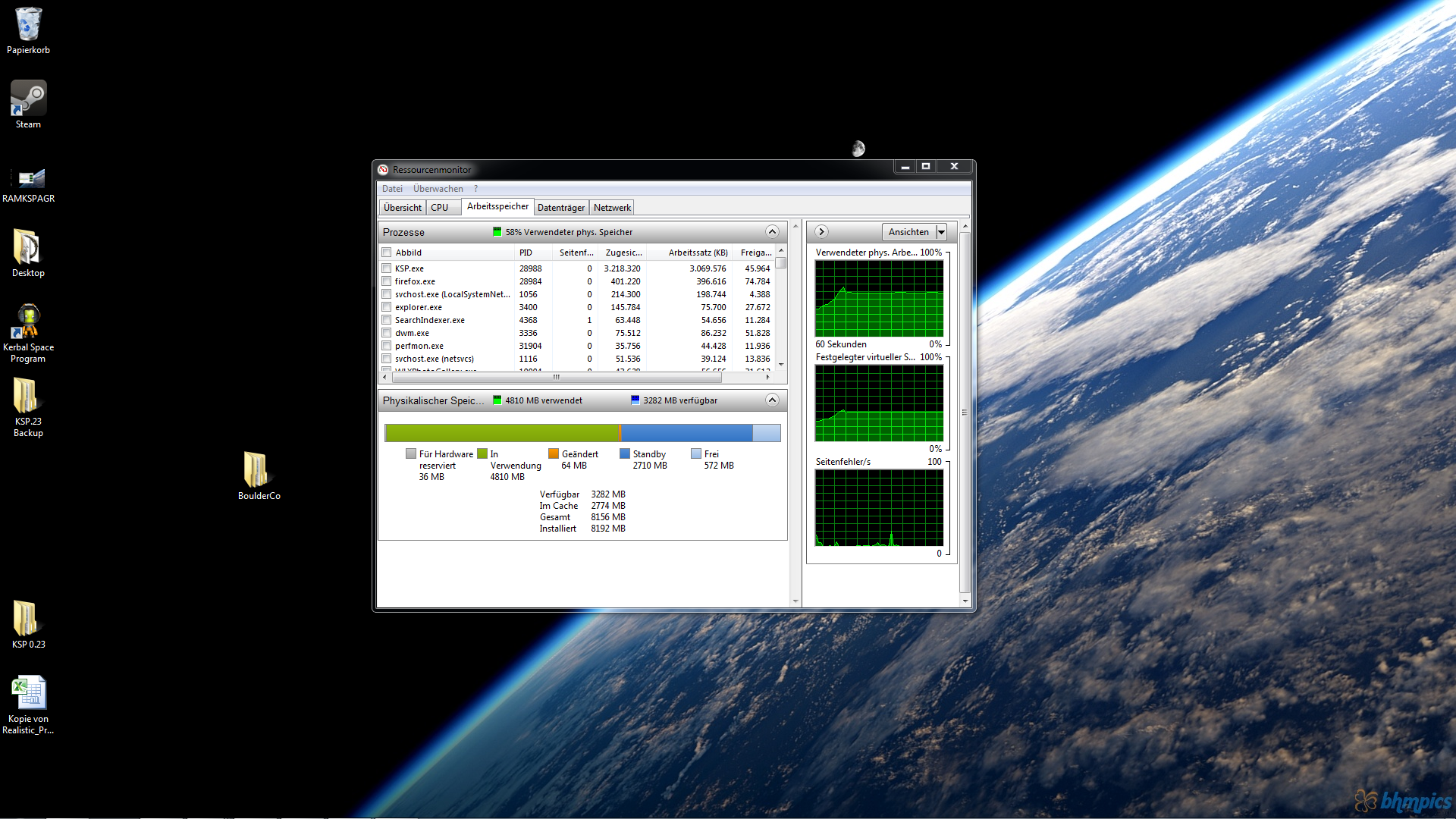1456x819 pixels.
Task: Switch to the CPU tab
Action: pos(439,208)
